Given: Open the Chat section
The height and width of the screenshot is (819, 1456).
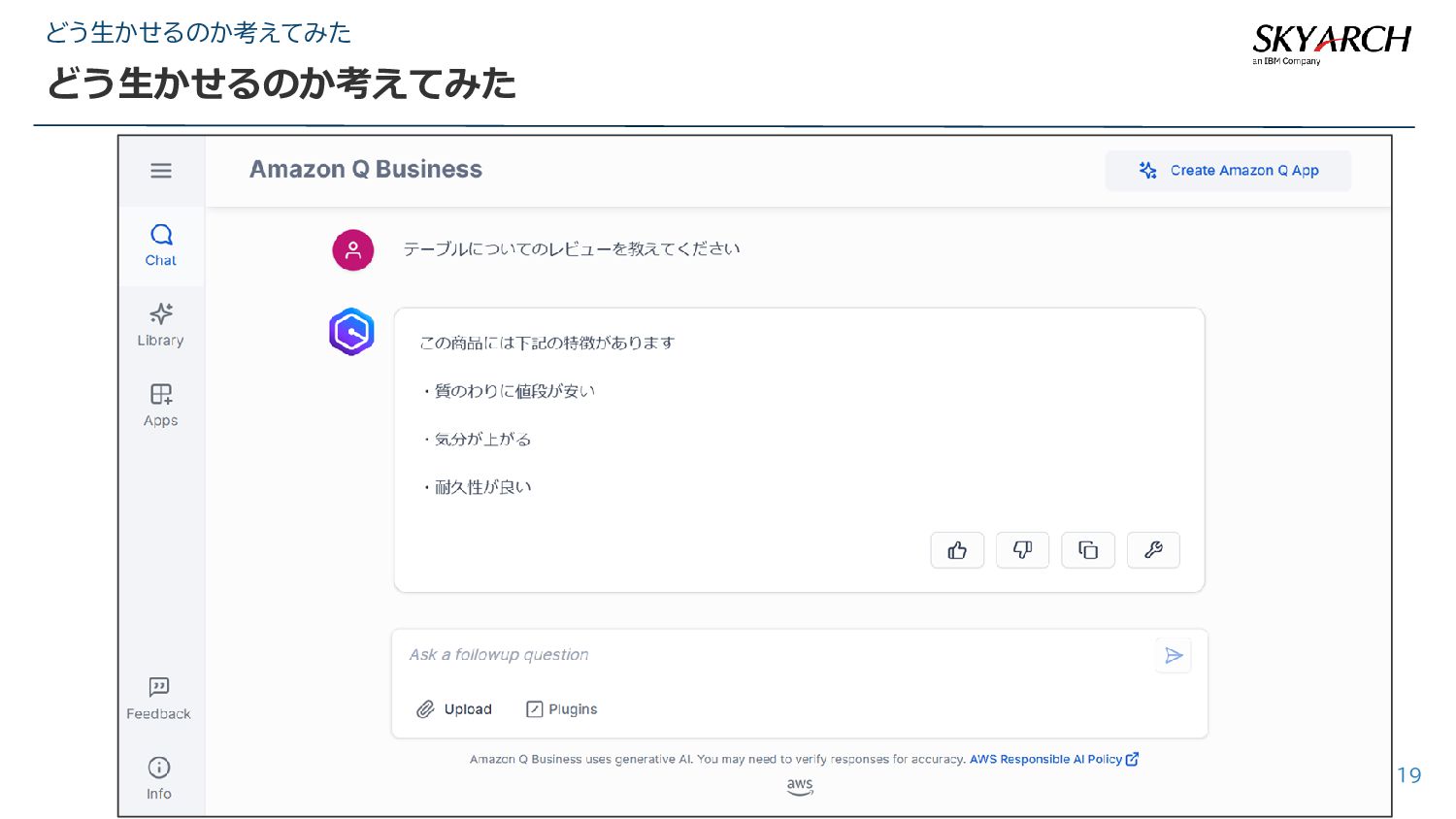Looking at the screenshot, I should tap(161, 246).
